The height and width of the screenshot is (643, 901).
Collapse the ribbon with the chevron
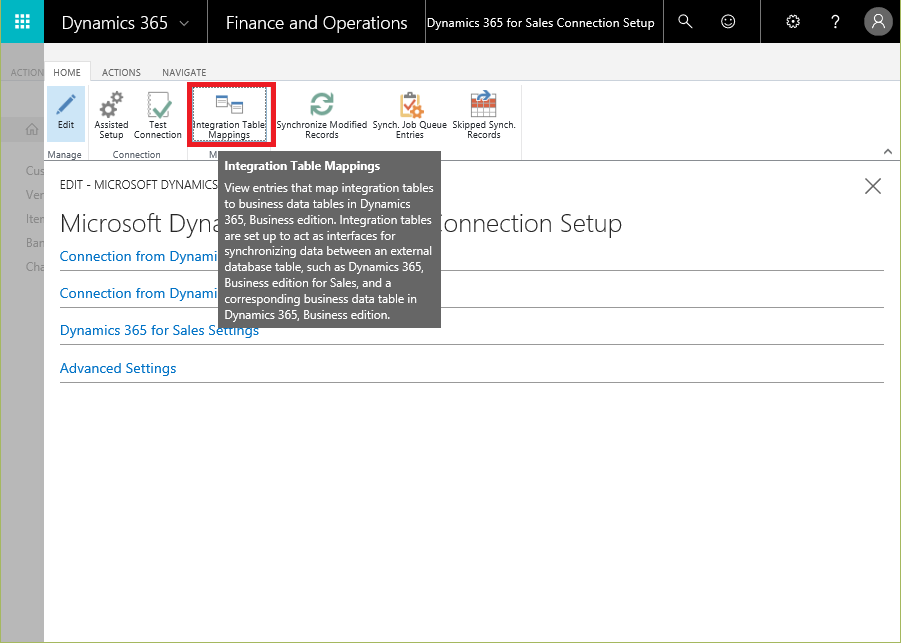coord(888,152)
